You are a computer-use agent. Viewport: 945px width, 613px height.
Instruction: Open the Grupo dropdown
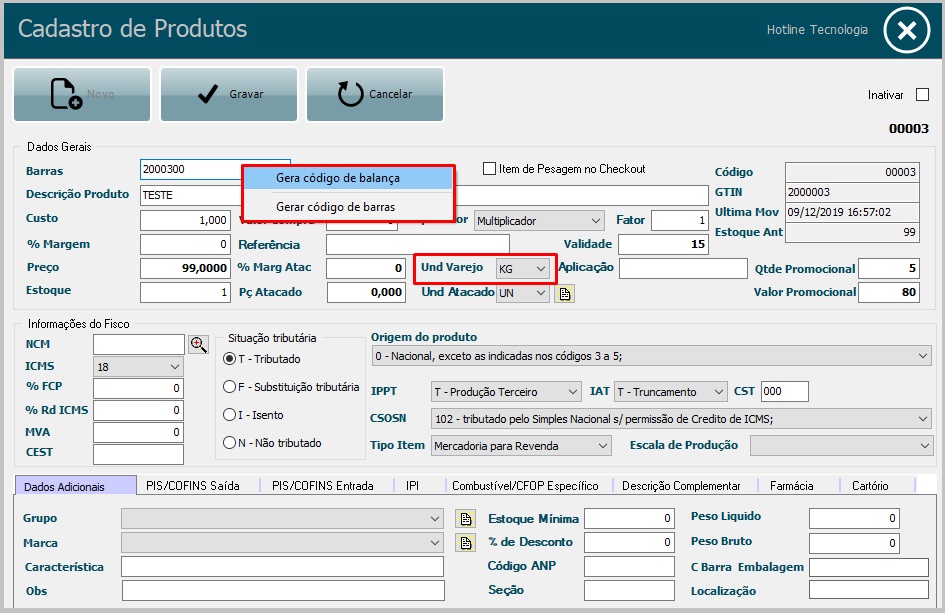283,518
